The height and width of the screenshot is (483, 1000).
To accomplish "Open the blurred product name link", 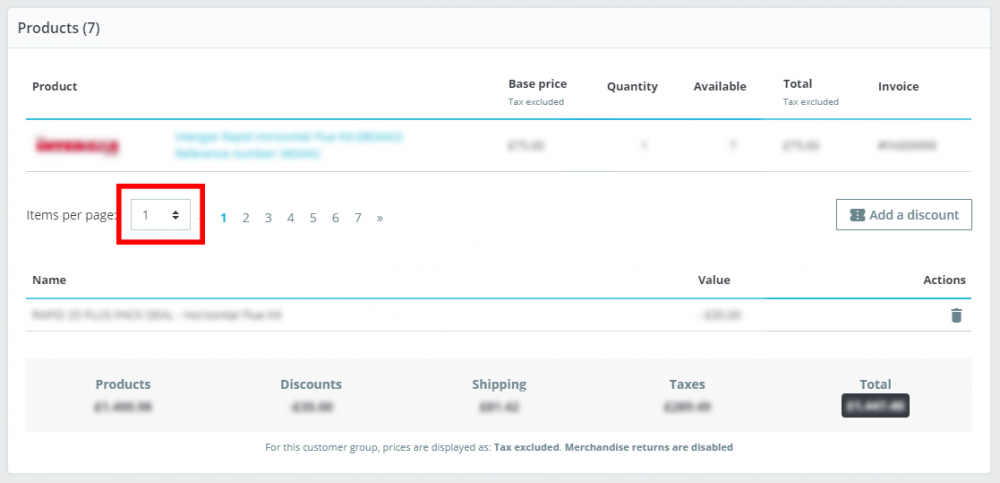I will (288, 137).
